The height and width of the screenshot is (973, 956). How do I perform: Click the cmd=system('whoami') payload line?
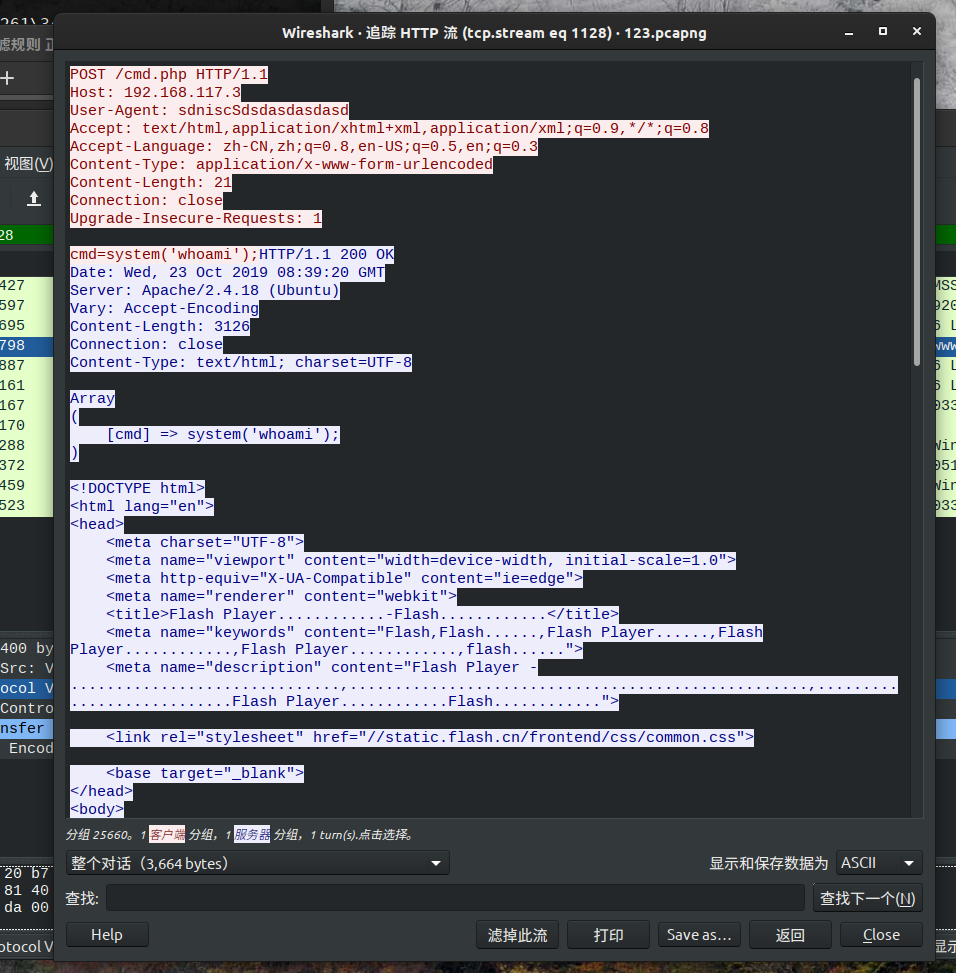point(164,254)
